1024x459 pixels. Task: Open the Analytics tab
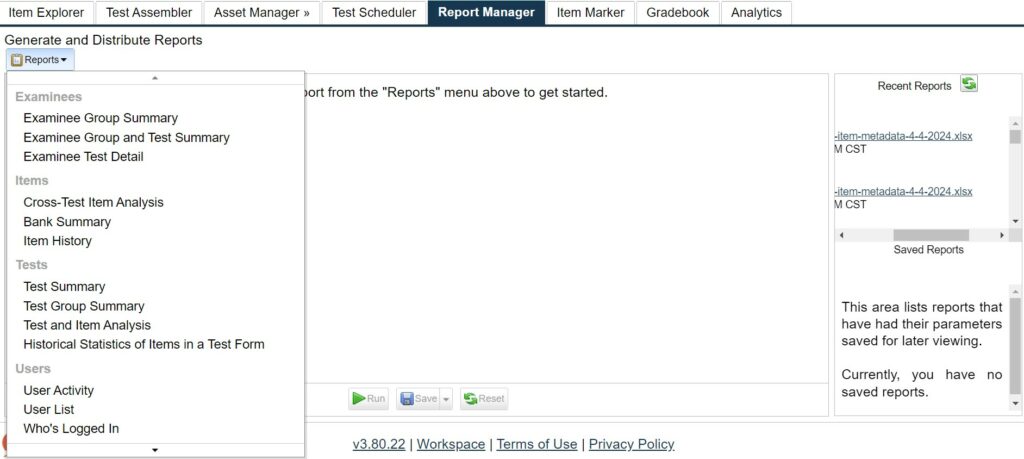756,12
